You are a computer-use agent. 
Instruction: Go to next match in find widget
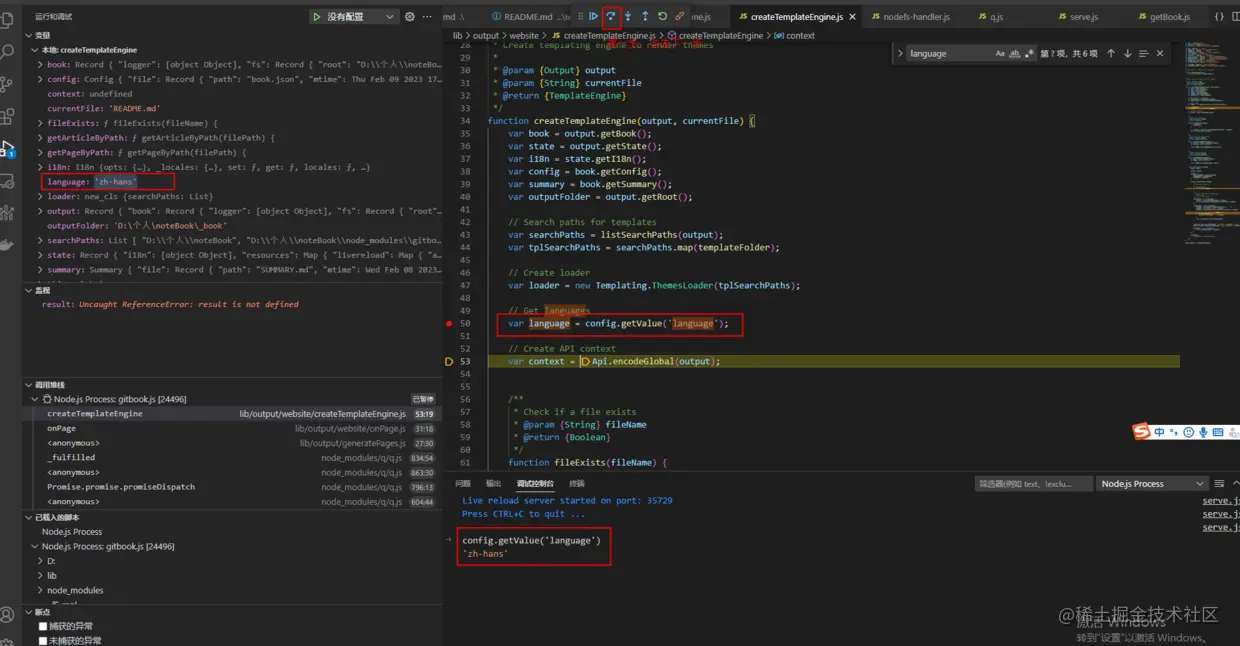tap(1129, 54)
